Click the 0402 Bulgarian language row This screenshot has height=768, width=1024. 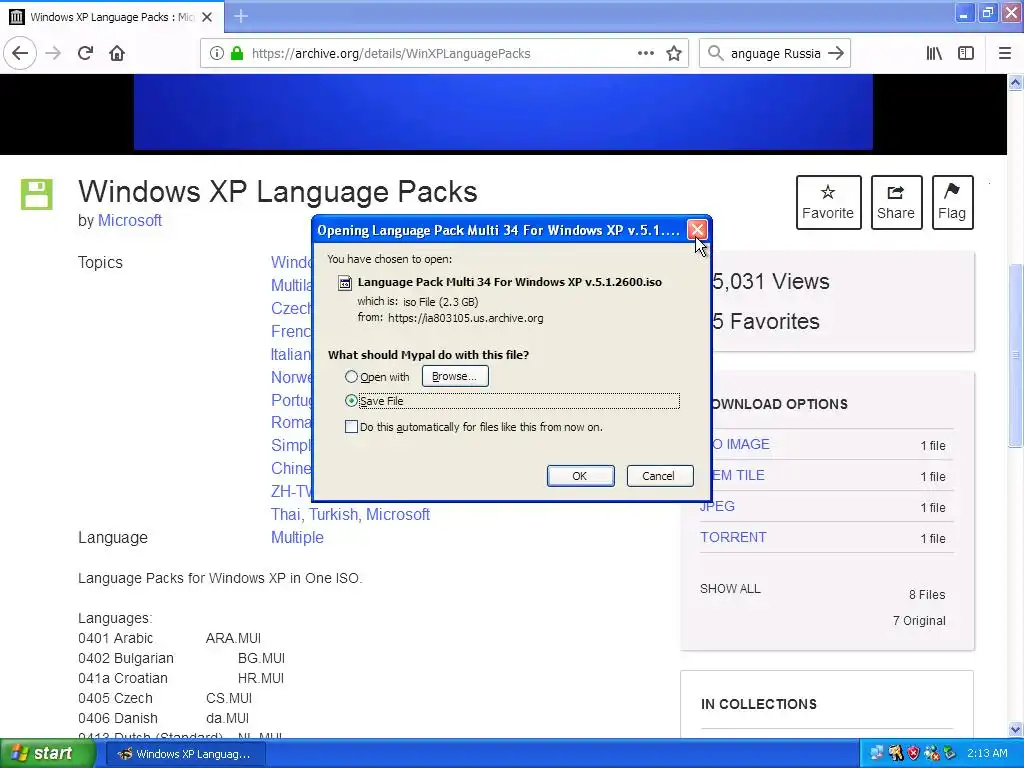(182, 658)
